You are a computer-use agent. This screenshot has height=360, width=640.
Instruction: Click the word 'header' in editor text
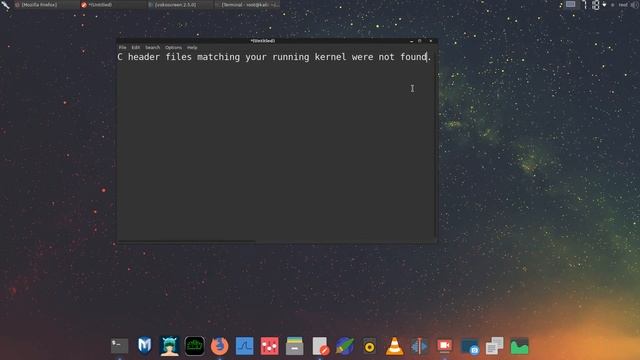(144, 57)
